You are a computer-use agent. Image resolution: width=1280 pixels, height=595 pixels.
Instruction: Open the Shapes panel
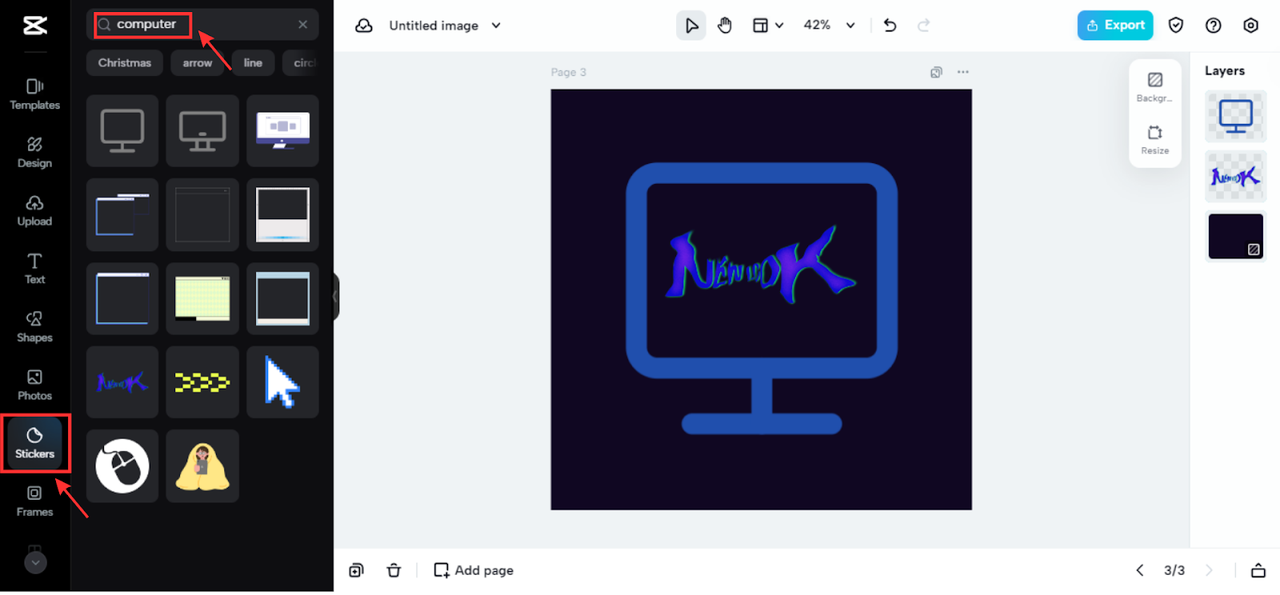tap(34, 326)
